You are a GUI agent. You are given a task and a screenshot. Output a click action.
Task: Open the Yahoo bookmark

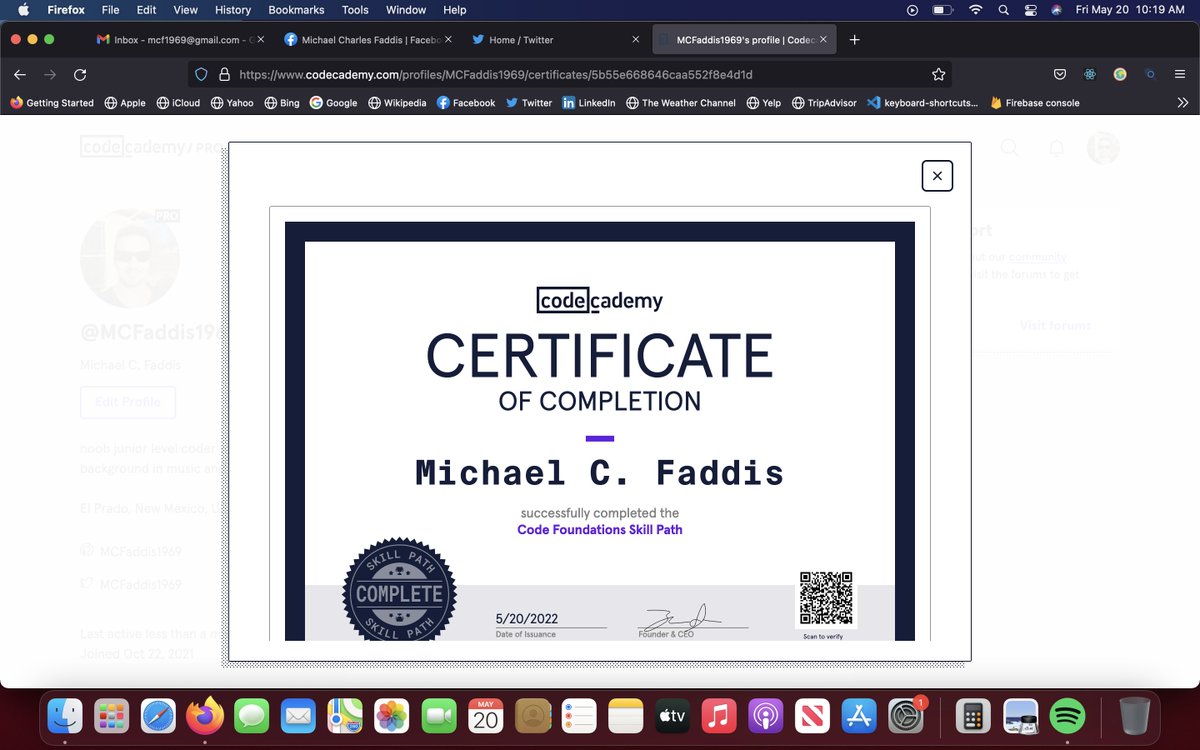(231, 102)
